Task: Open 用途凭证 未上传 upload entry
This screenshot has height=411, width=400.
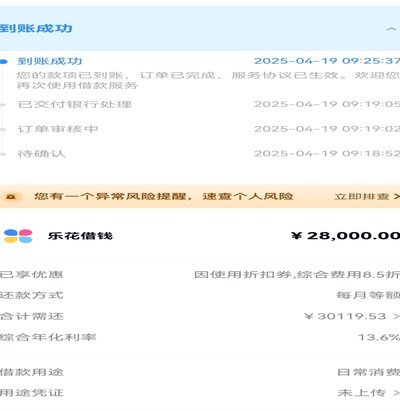Action: (368, 393)
